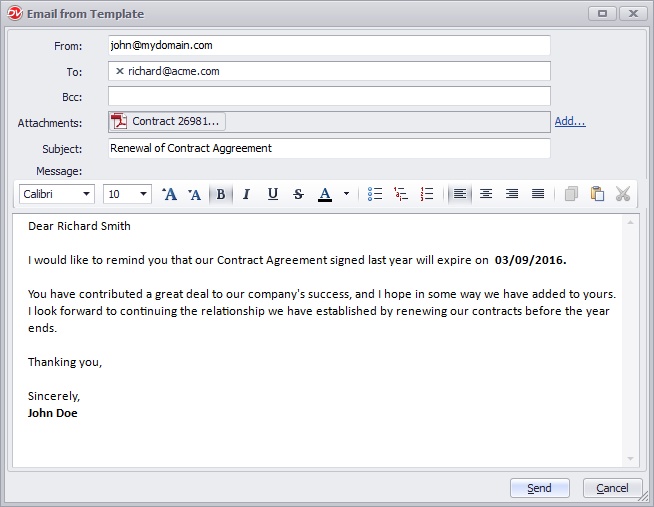Screen dimensions: 654x507
Task: Center align the text
Action: [x=486, y=194]
